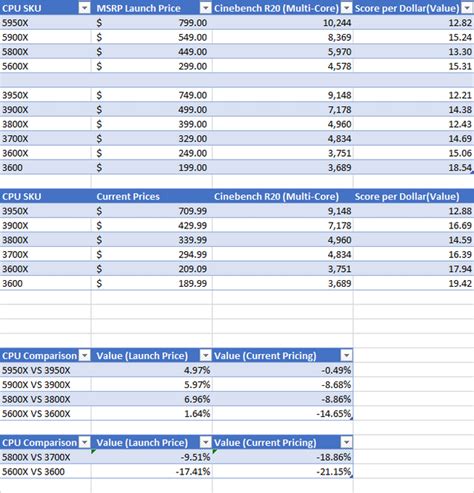Image resolution: width=474 pixels, height=493 pixels.
Task: Select the 5950X SKU cell
Action: (x=45, y=23)
